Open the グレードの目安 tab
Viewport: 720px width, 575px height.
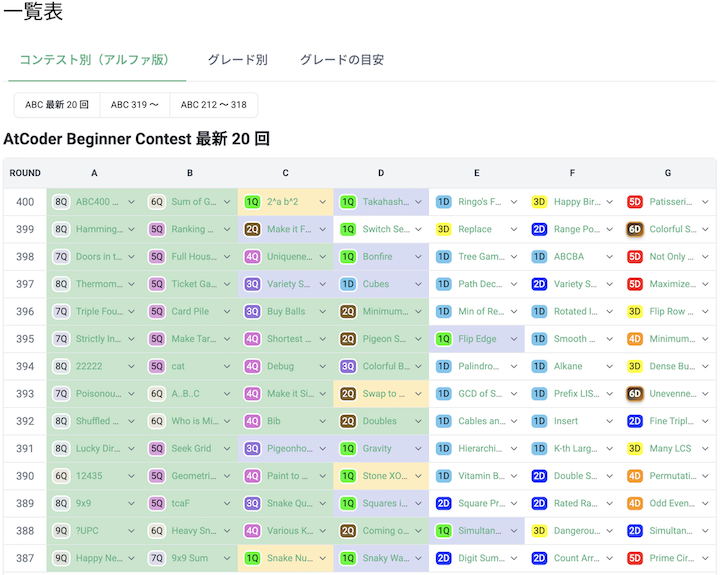coord(342,60)
